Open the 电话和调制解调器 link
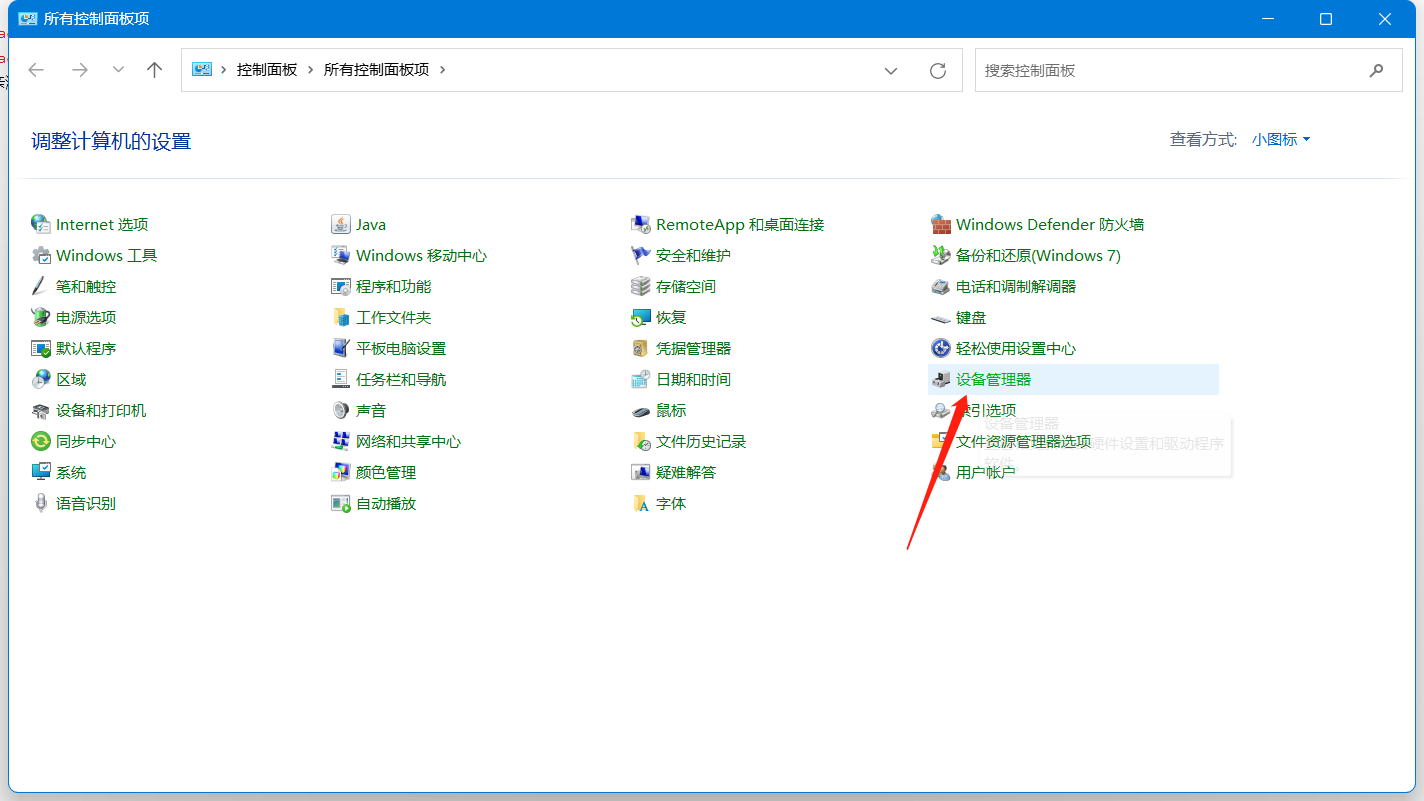Image resolution: width=1424 pixels, height=801 pixels. tap(1016, 286)
